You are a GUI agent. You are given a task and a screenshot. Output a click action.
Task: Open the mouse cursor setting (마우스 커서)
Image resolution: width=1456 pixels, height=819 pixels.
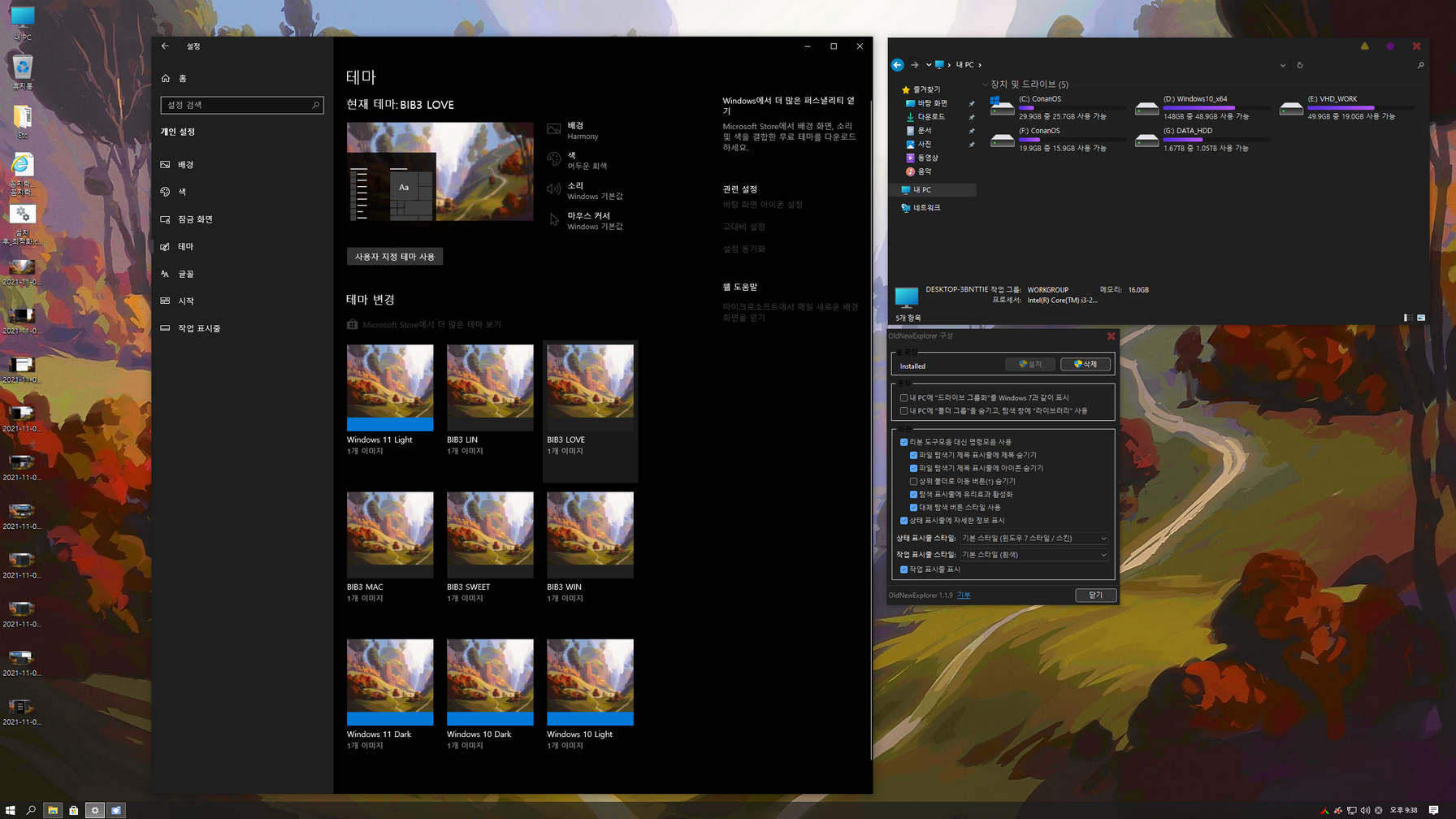(x=585, y=220)
